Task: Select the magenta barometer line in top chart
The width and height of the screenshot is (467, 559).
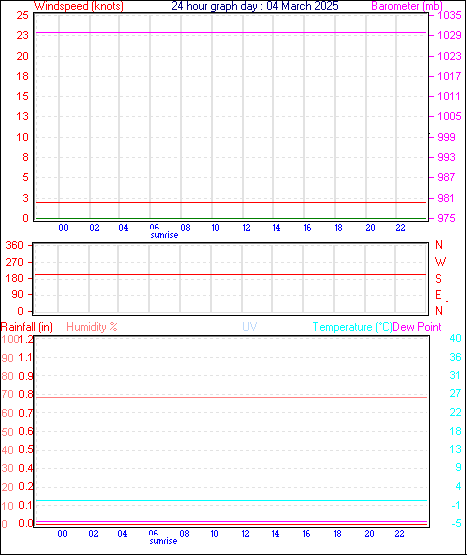Action: [x=231, y=32]
